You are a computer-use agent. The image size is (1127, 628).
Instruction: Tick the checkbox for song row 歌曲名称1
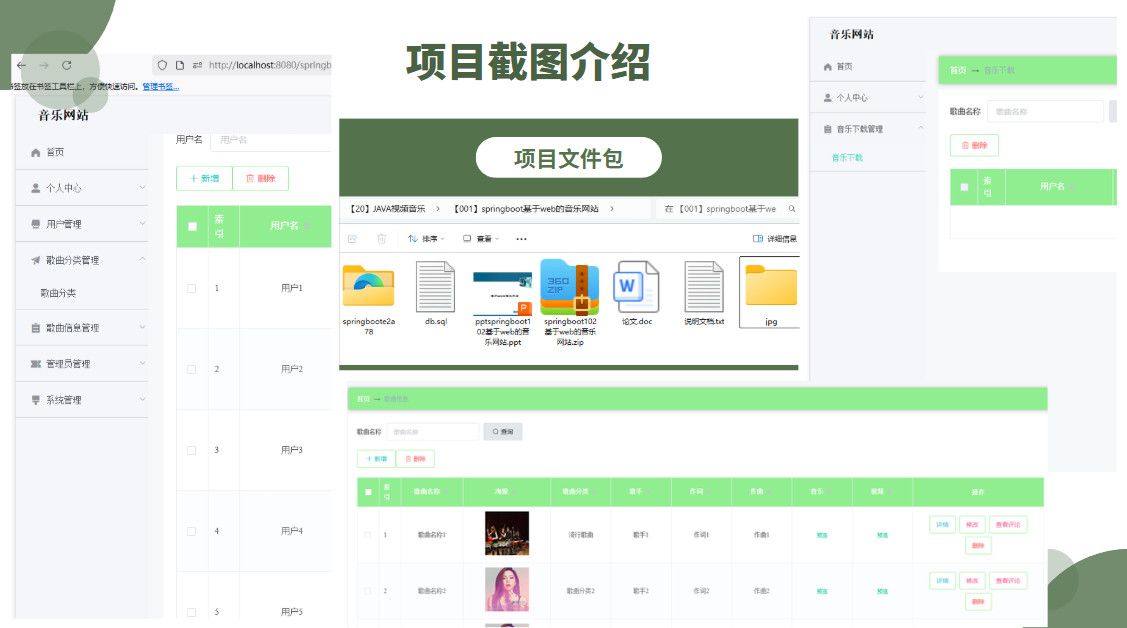(x=368, y=535)
